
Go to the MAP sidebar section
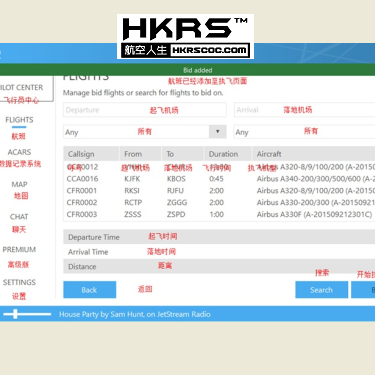click(x=19, y=184)
